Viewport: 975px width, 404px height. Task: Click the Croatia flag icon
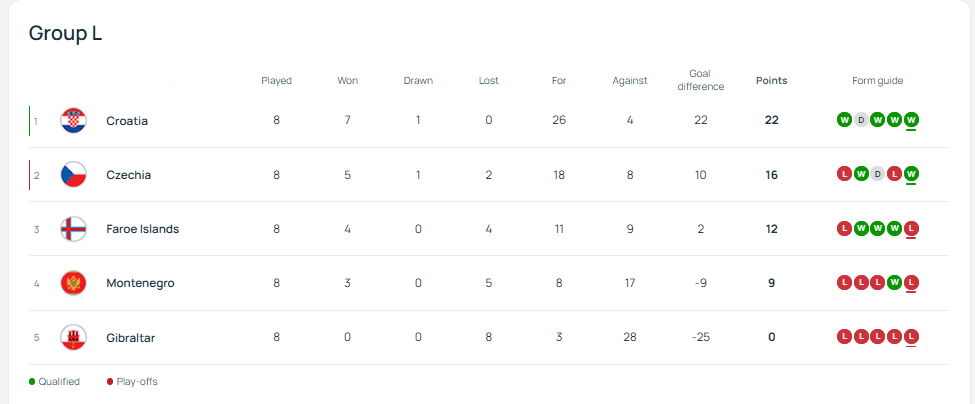[73, 120]
